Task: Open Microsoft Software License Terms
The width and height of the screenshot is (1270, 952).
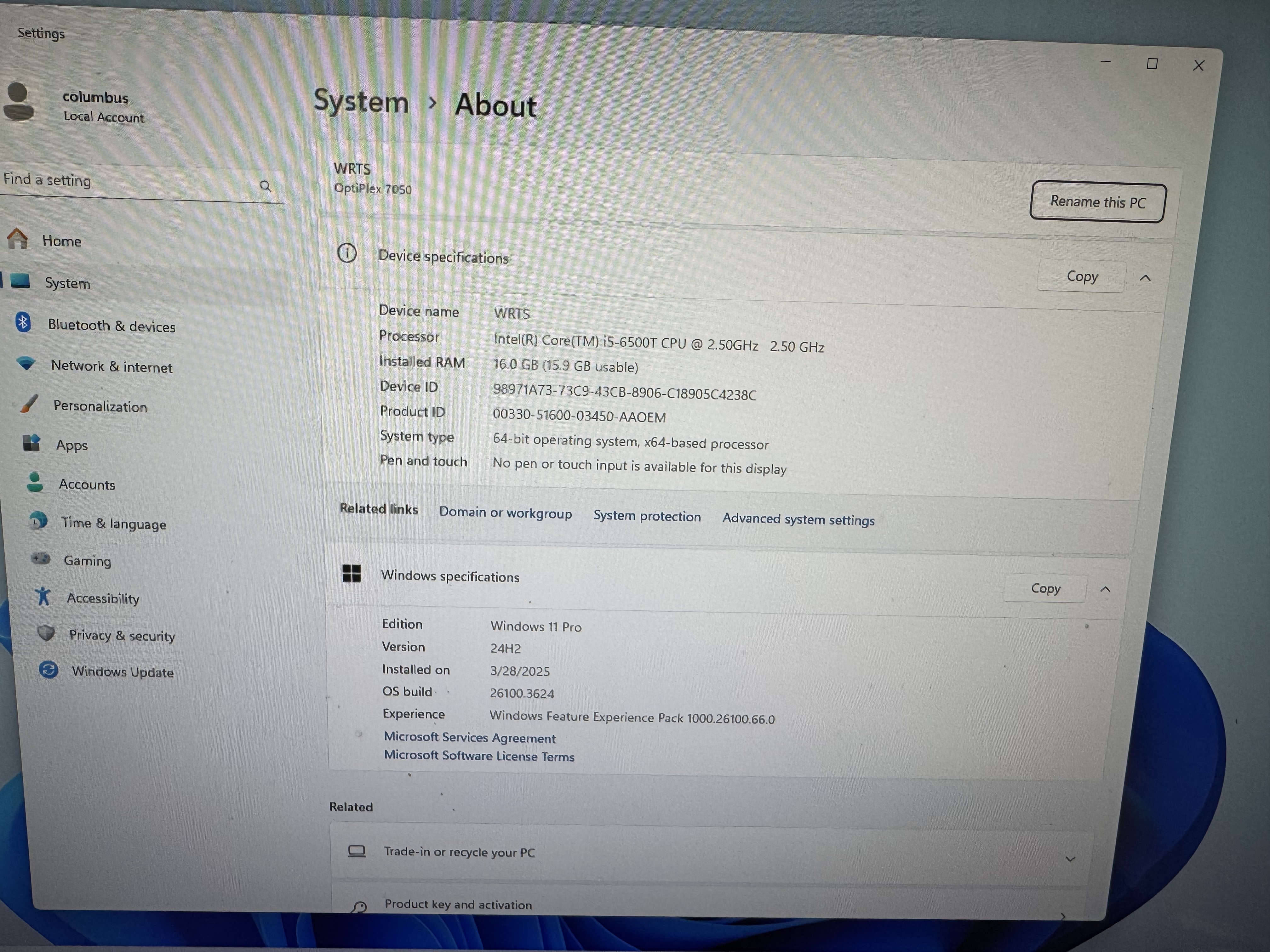Action: coord(479,756)
